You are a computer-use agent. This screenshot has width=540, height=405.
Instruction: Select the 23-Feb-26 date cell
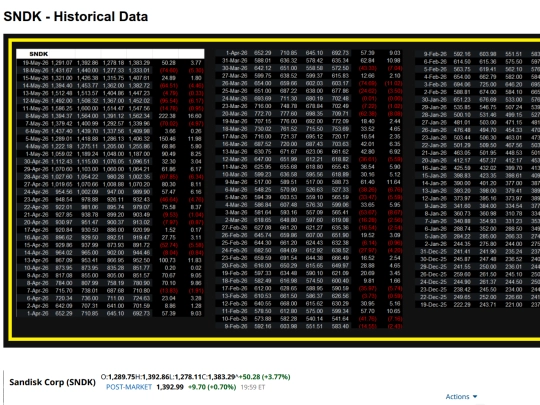(235, 257)
